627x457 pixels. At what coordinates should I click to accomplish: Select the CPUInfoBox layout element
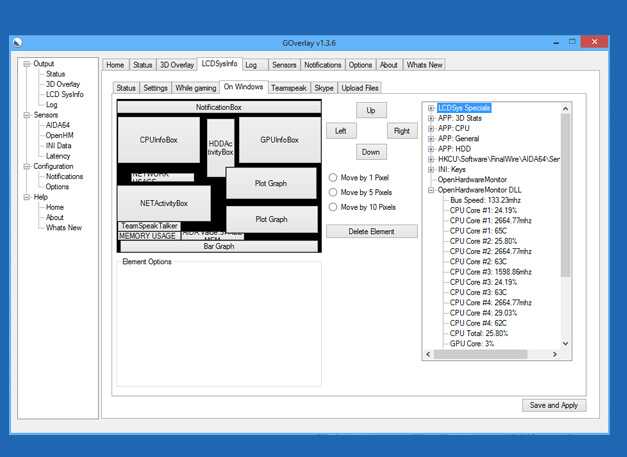click(x=158, y=140)
